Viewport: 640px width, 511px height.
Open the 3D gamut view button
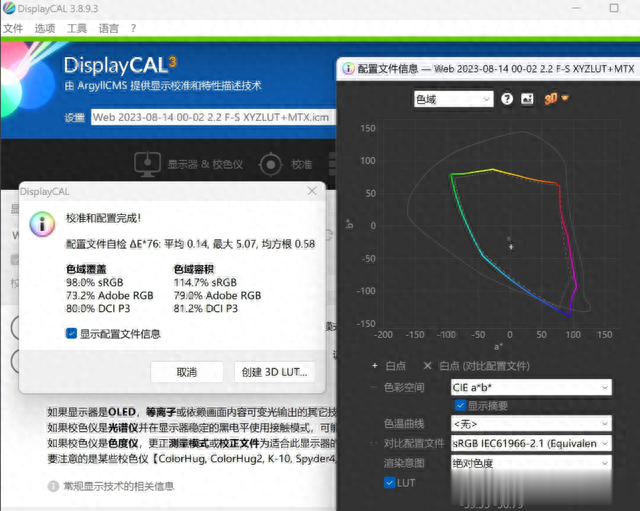[x=551, y=99]
